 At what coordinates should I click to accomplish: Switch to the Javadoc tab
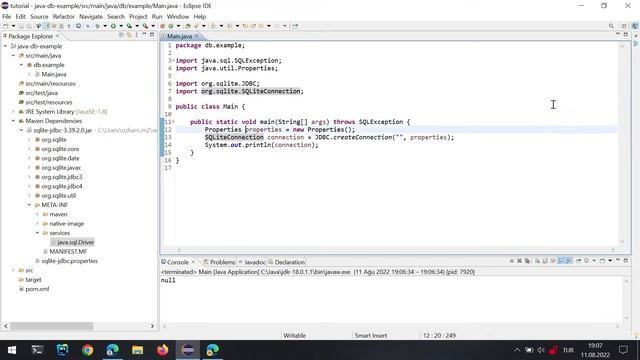253,262
